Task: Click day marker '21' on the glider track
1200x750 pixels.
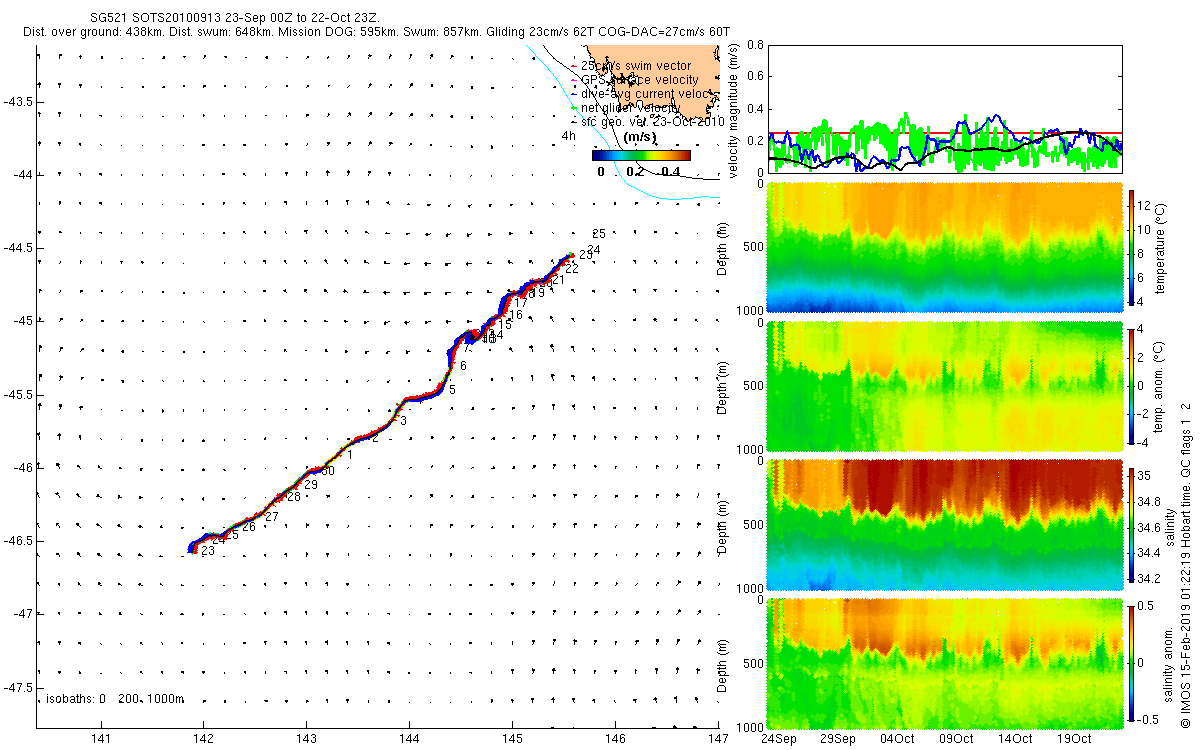Action: 558,280
